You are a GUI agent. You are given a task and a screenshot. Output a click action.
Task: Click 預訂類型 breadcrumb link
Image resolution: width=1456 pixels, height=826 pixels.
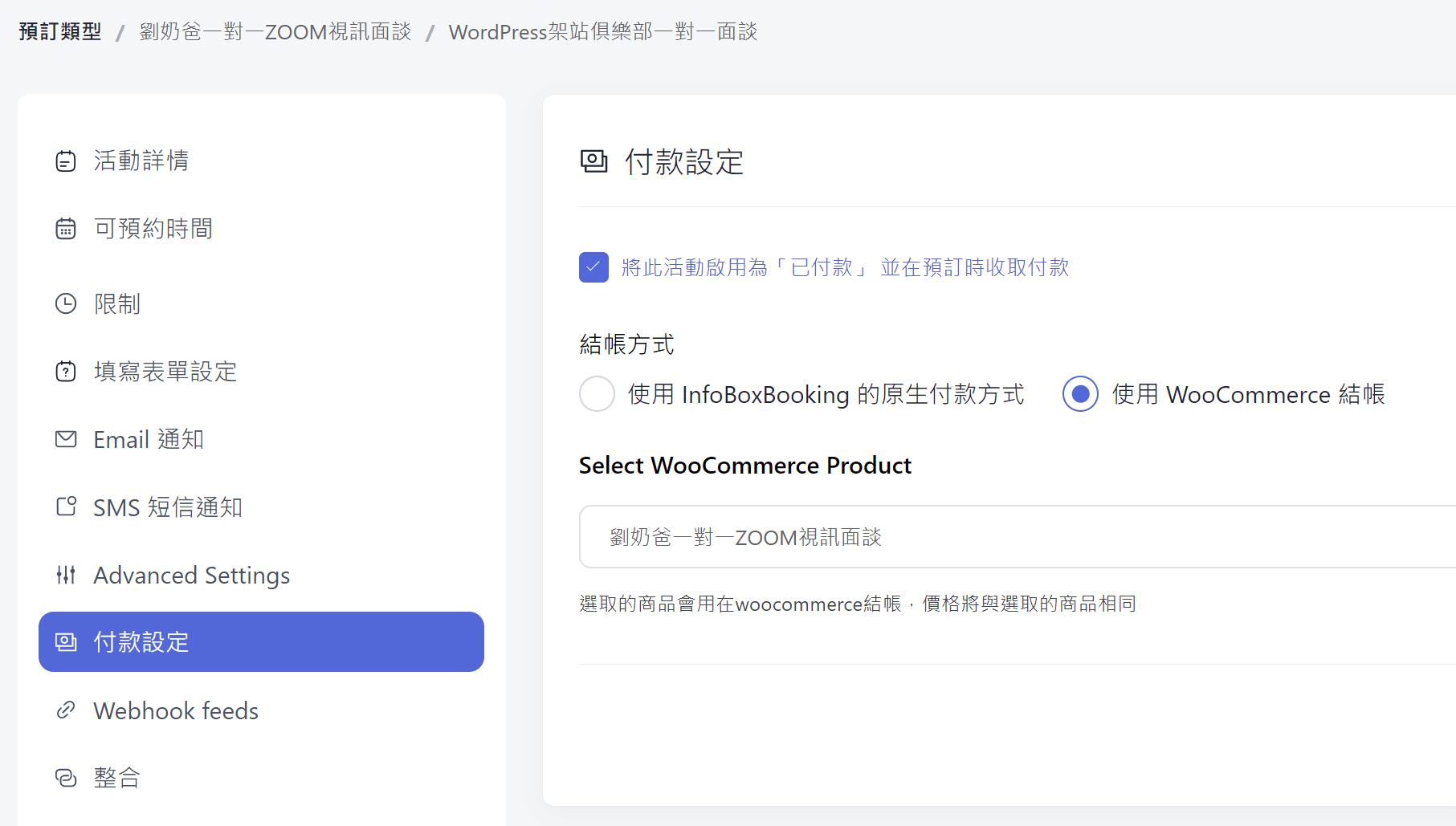pyautogui.click(x=60, y=31)
